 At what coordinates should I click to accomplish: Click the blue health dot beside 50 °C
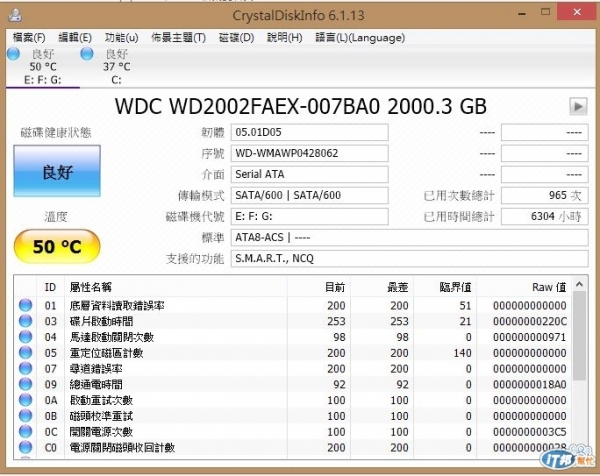[13, 54]
